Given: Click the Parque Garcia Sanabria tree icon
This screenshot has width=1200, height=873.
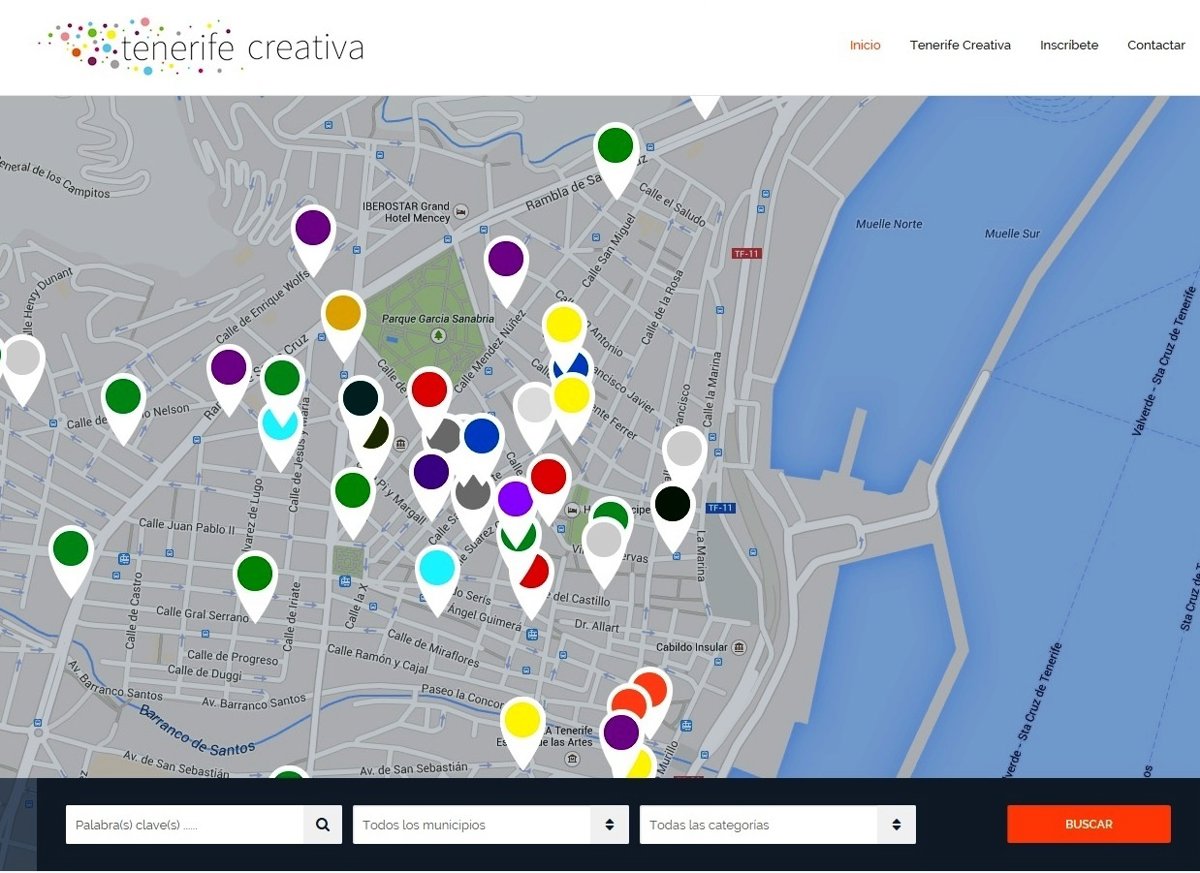Looking at the screenshot, I should (x=437, y=335).
